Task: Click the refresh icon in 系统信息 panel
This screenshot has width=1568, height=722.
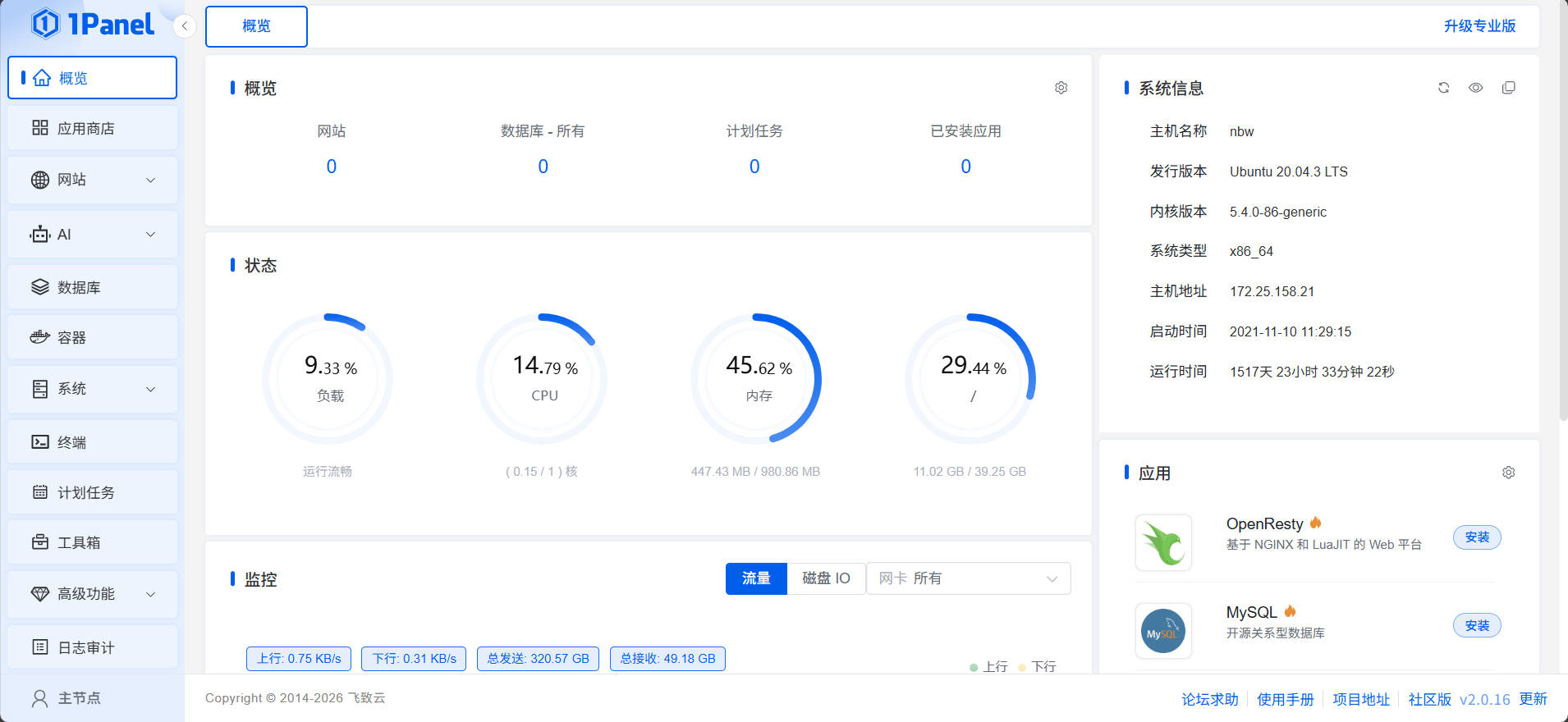Action: pyautogui.click(x=1443, y=88)
